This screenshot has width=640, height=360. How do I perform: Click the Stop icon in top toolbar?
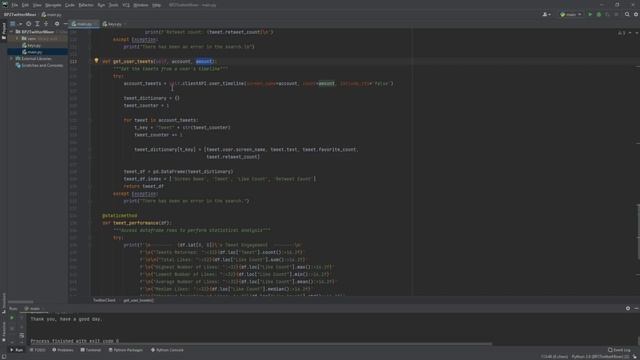click(x=616, y=15)
